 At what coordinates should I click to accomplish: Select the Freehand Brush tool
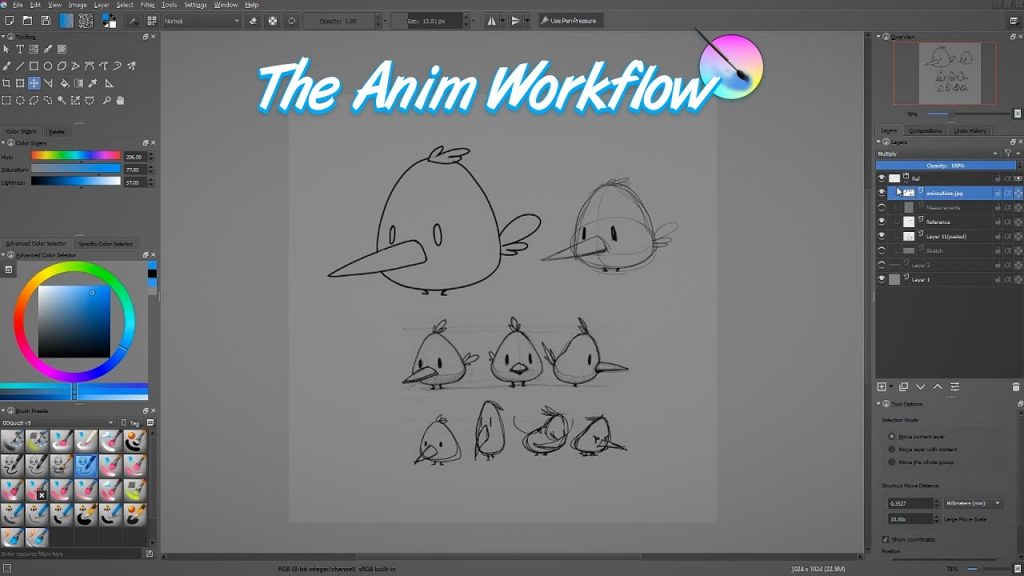click(6, 66)
